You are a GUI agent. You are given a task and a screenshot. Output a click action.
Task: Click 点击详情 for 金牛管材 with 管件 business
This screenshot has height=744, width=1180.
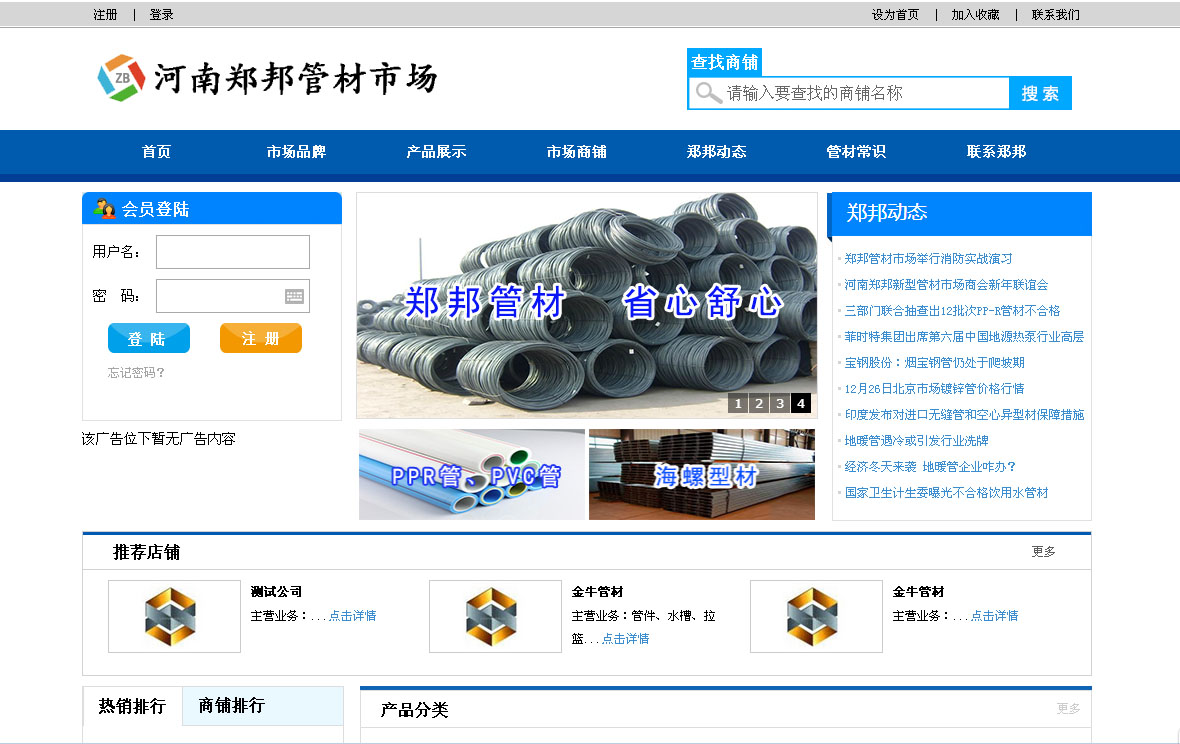[x=625, y=639]
